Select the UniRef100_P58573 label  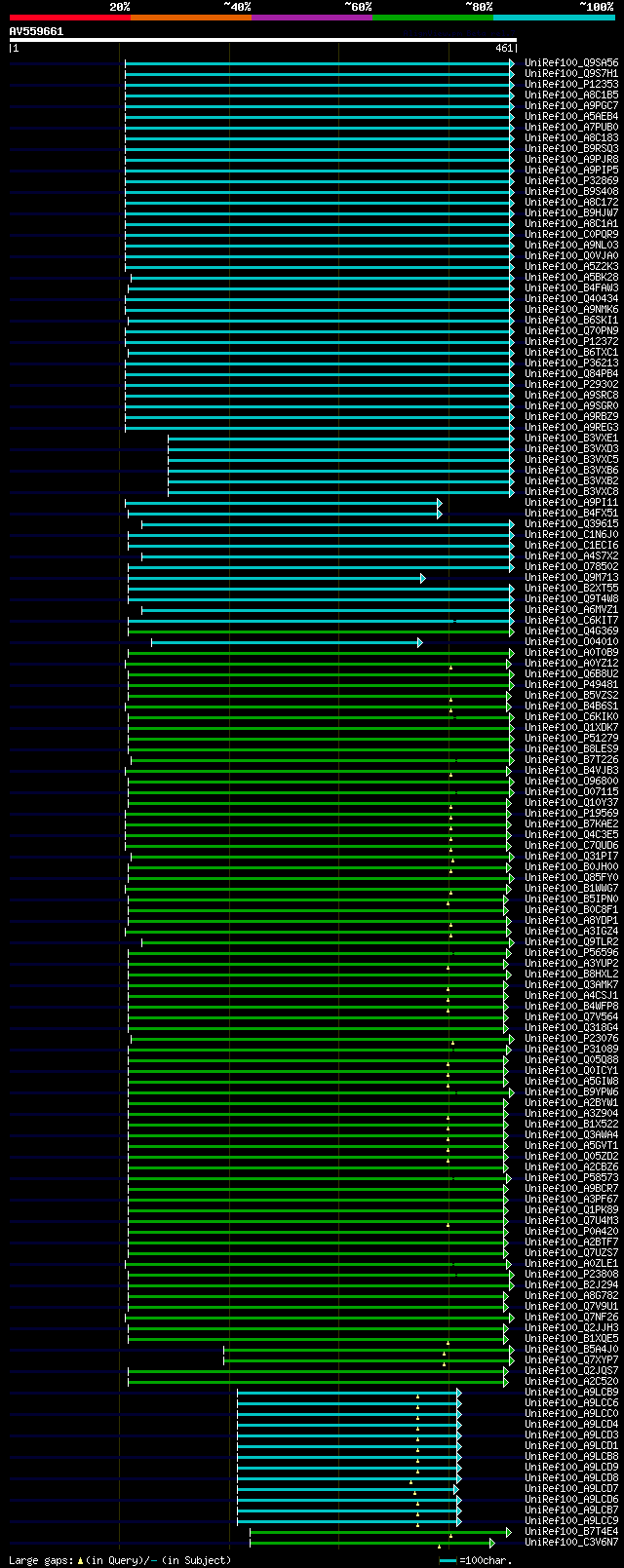[x=571, y=1177]
